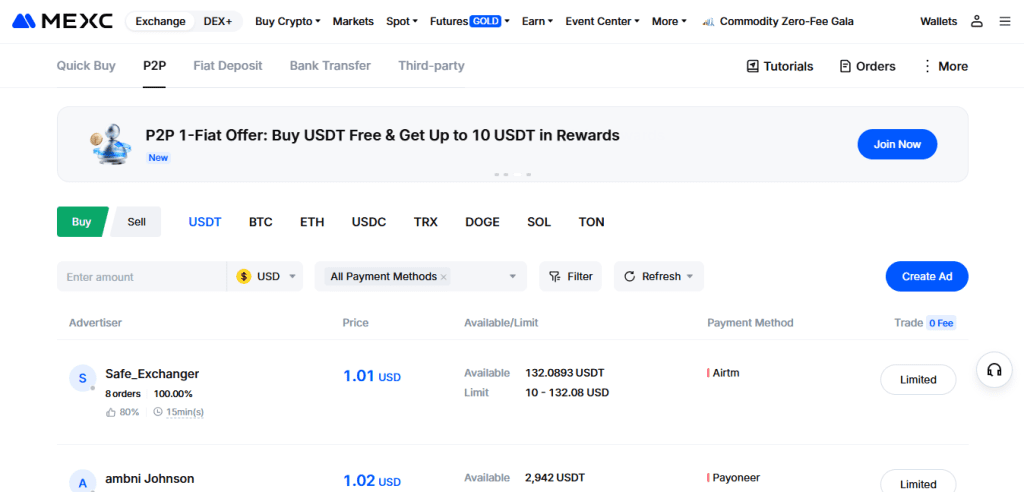This screenshot has width=1024, height=492.
Task: Click the 15min(s) clock indicator
Action: [178, 412]
